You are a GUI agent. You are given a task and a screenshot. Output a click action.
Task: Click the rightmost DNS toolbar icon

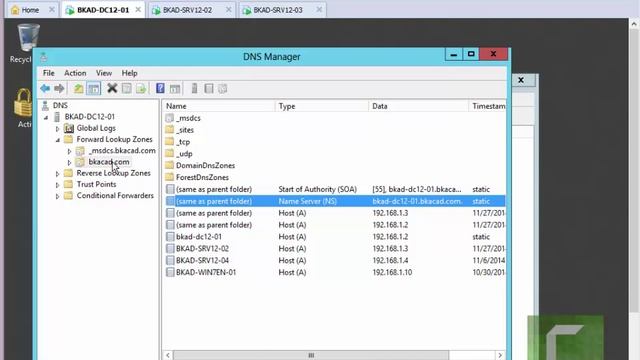(x=222, y=88)
